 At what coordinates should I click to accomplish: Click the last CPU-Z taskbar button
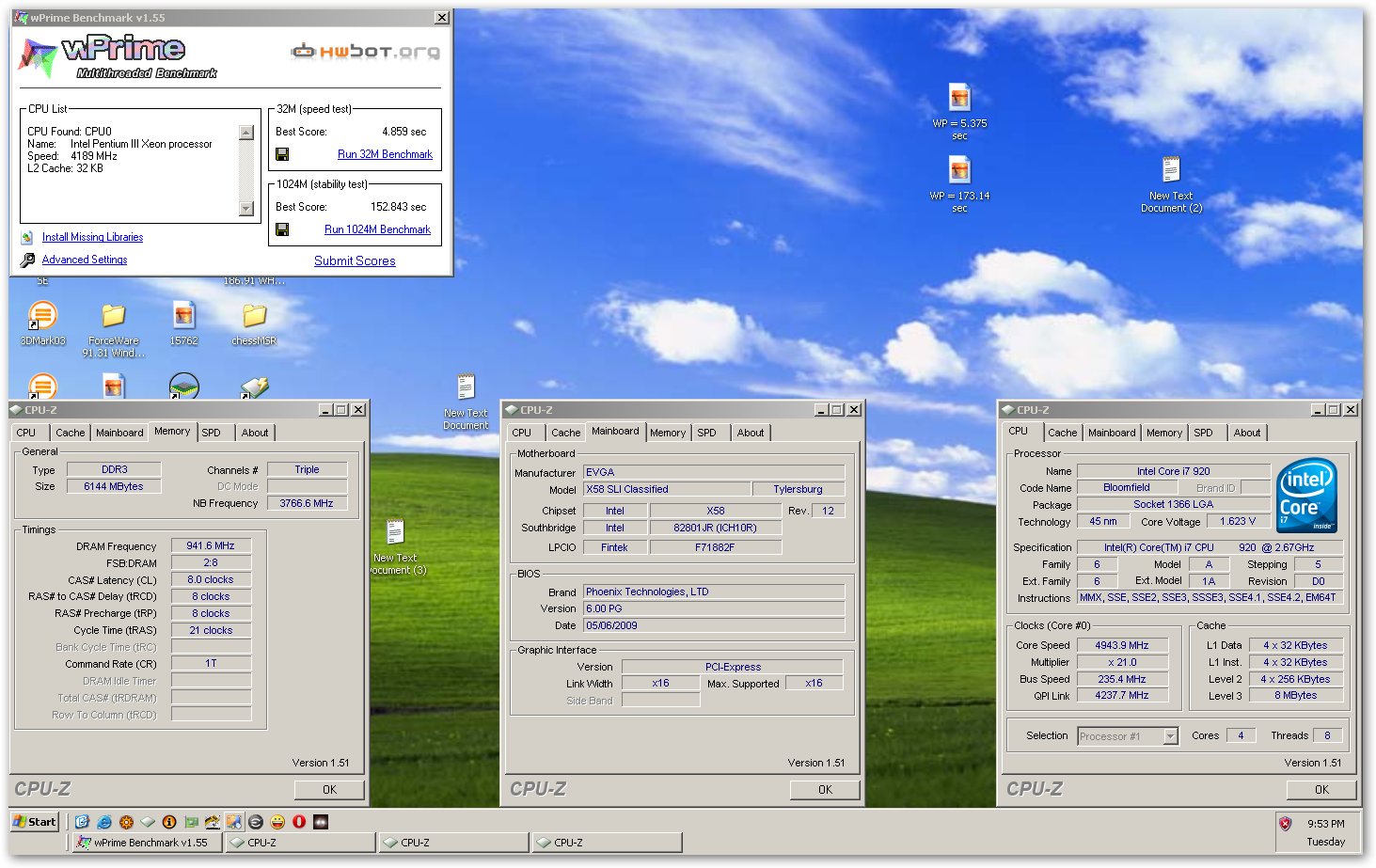[607, 843]
